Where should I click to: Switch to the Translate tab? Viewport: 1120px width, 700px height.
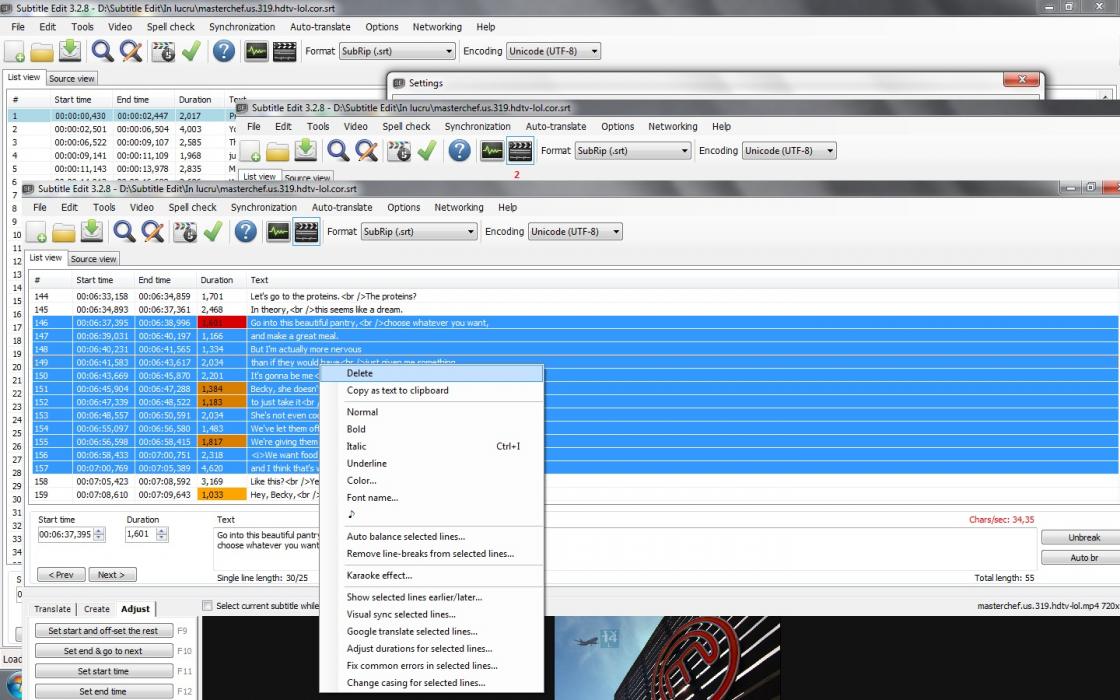click(x=53, y=609)
